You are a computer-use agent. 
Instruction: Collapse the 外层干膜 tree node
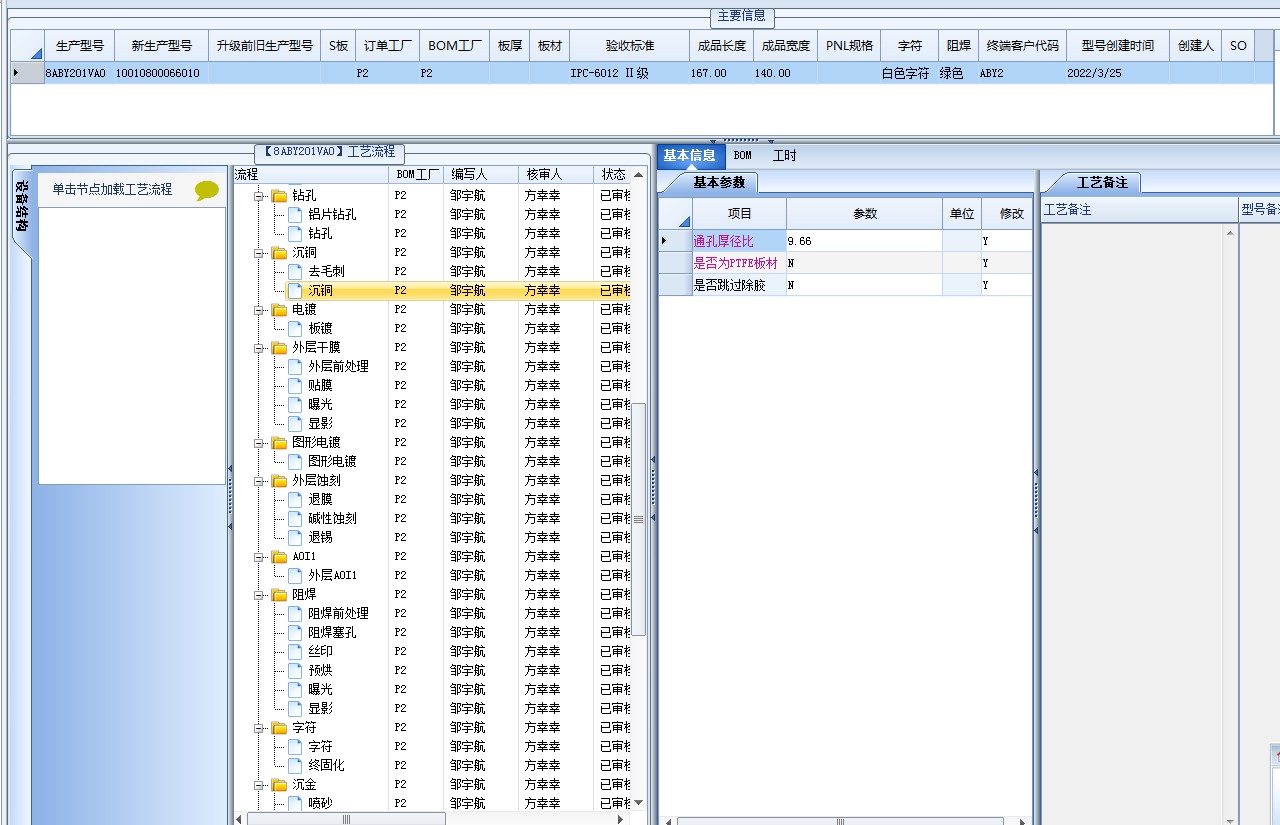coord(259,348)
